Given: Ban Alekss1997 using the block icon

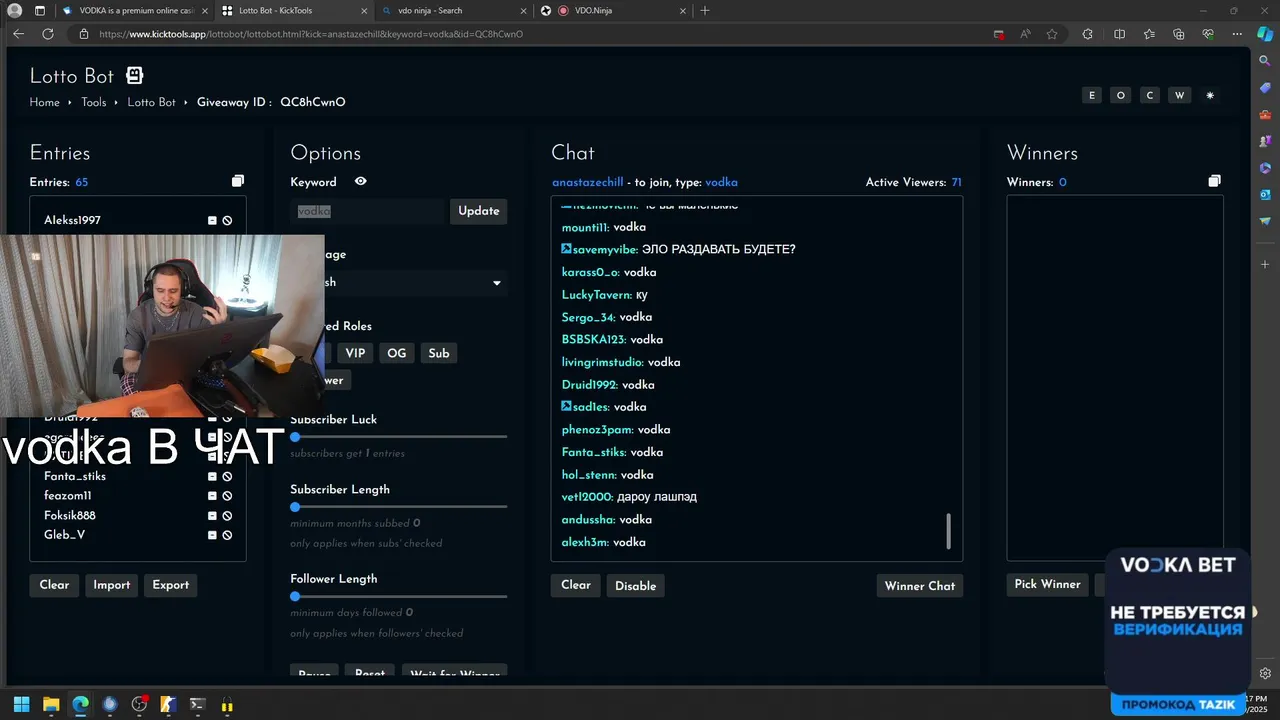Looking at the screenshot, I should click(x=227, y=220).
